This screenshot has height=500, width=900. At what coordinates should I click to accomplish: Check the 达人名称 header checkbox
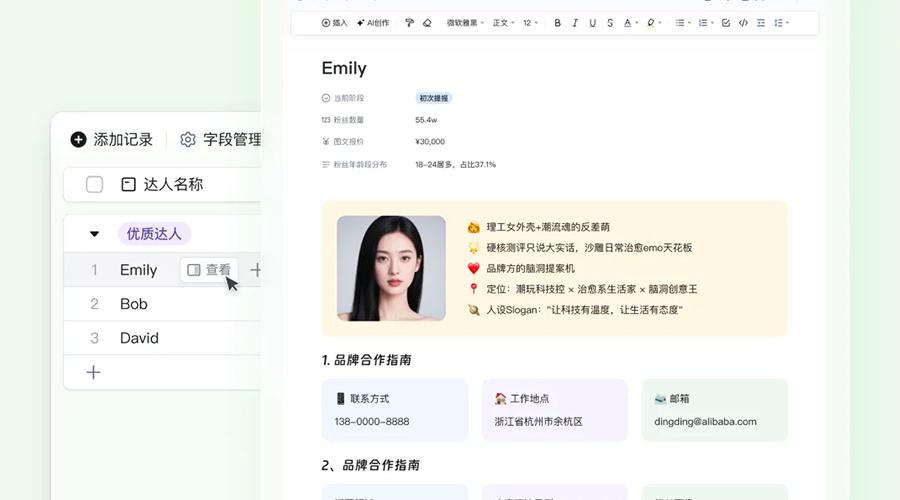click(x=94, y=184)
